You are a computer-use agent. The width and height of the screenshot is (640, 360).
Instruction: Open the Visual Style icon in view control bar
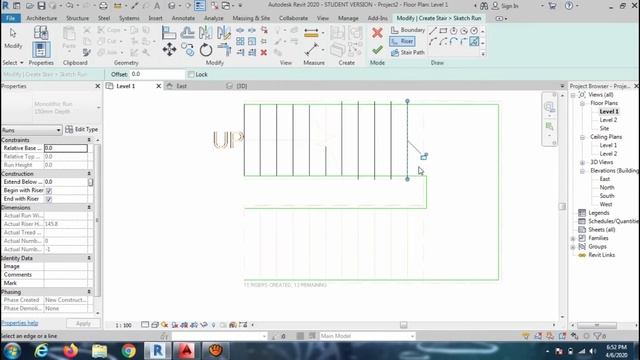coord(155,325)
